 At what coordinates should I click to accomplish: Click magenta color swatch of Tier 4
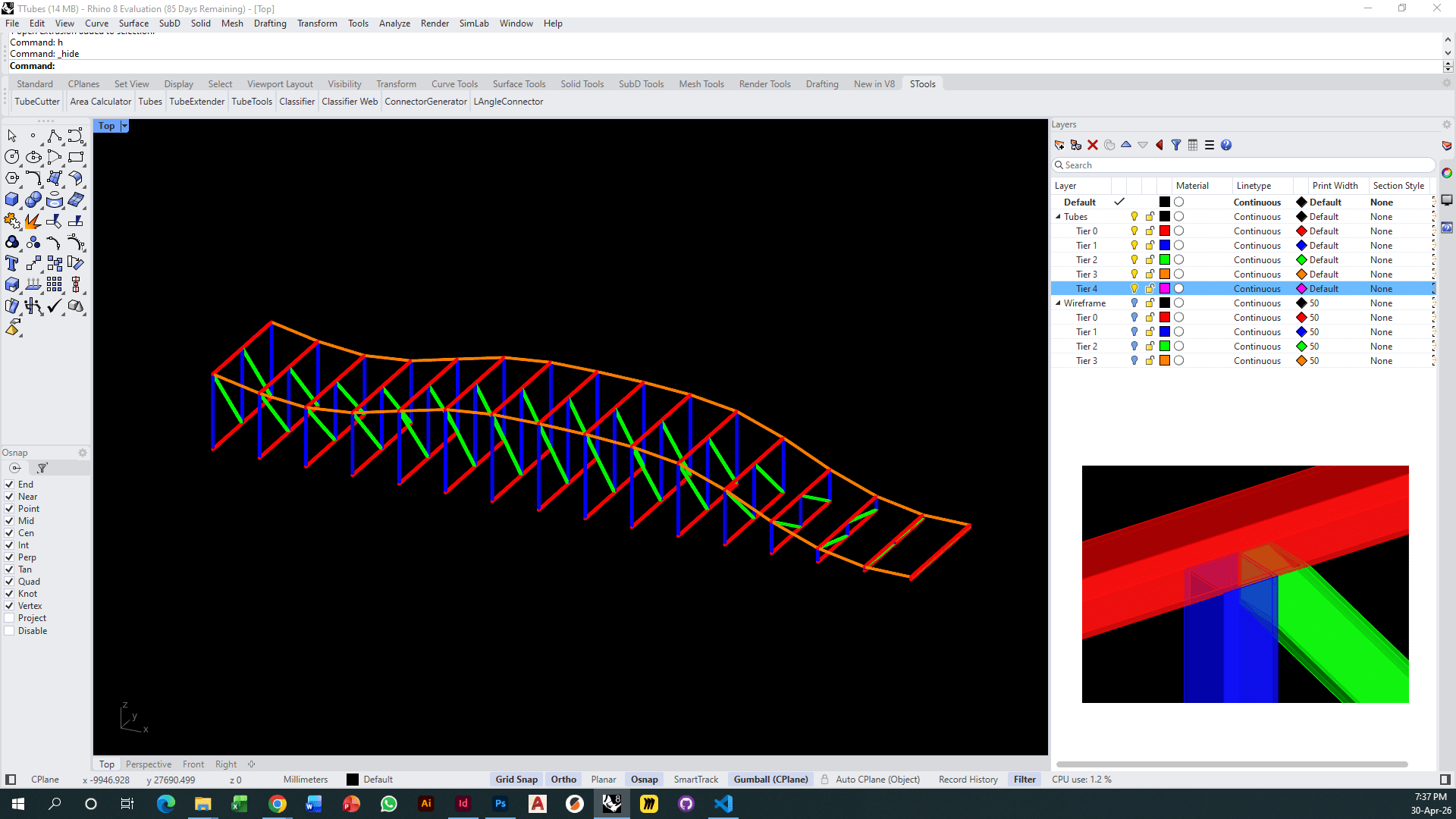1165,289
